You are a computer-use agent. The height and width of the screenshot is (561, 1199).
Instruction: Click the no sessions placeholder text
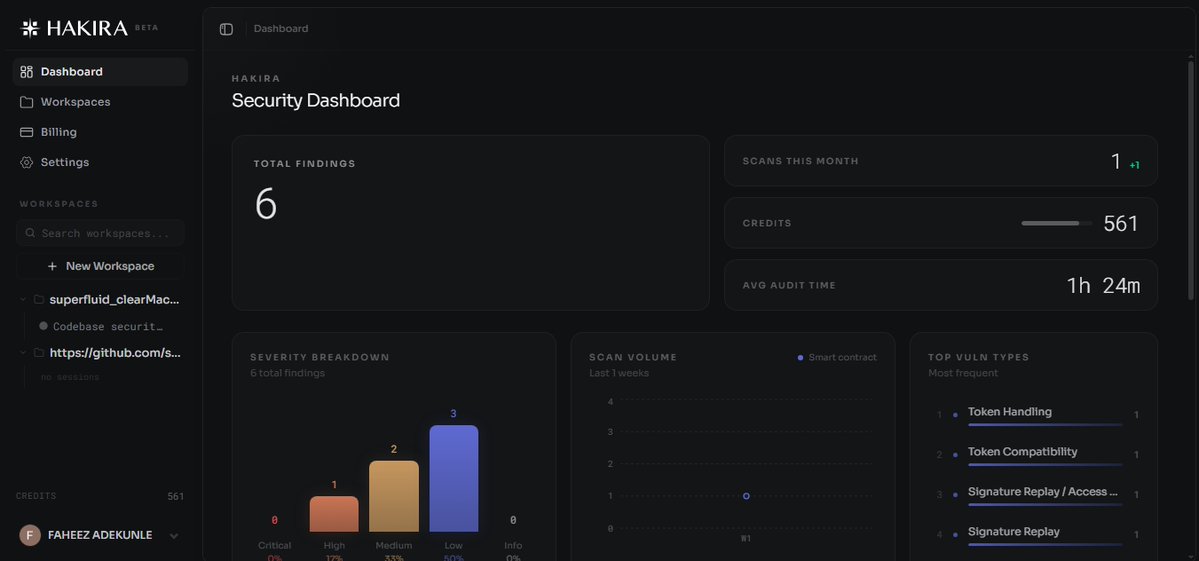click(70, 377)
